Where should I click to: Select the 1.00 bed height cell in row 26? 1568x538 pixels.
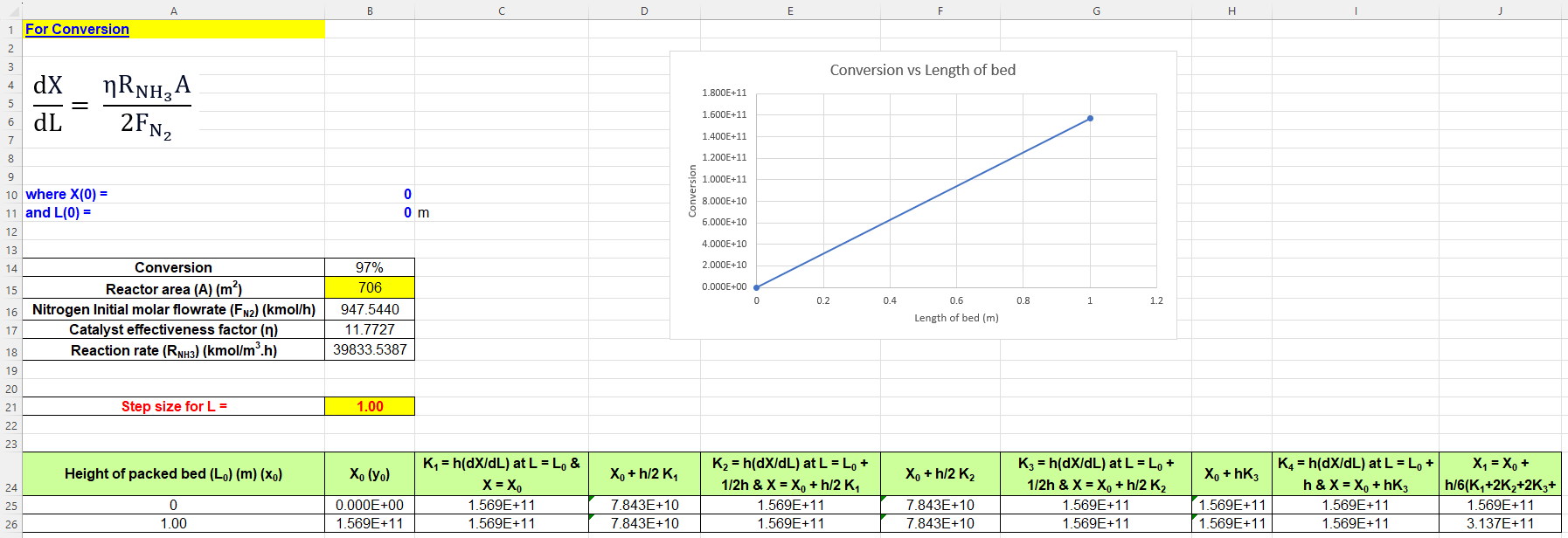pos(173,523)
